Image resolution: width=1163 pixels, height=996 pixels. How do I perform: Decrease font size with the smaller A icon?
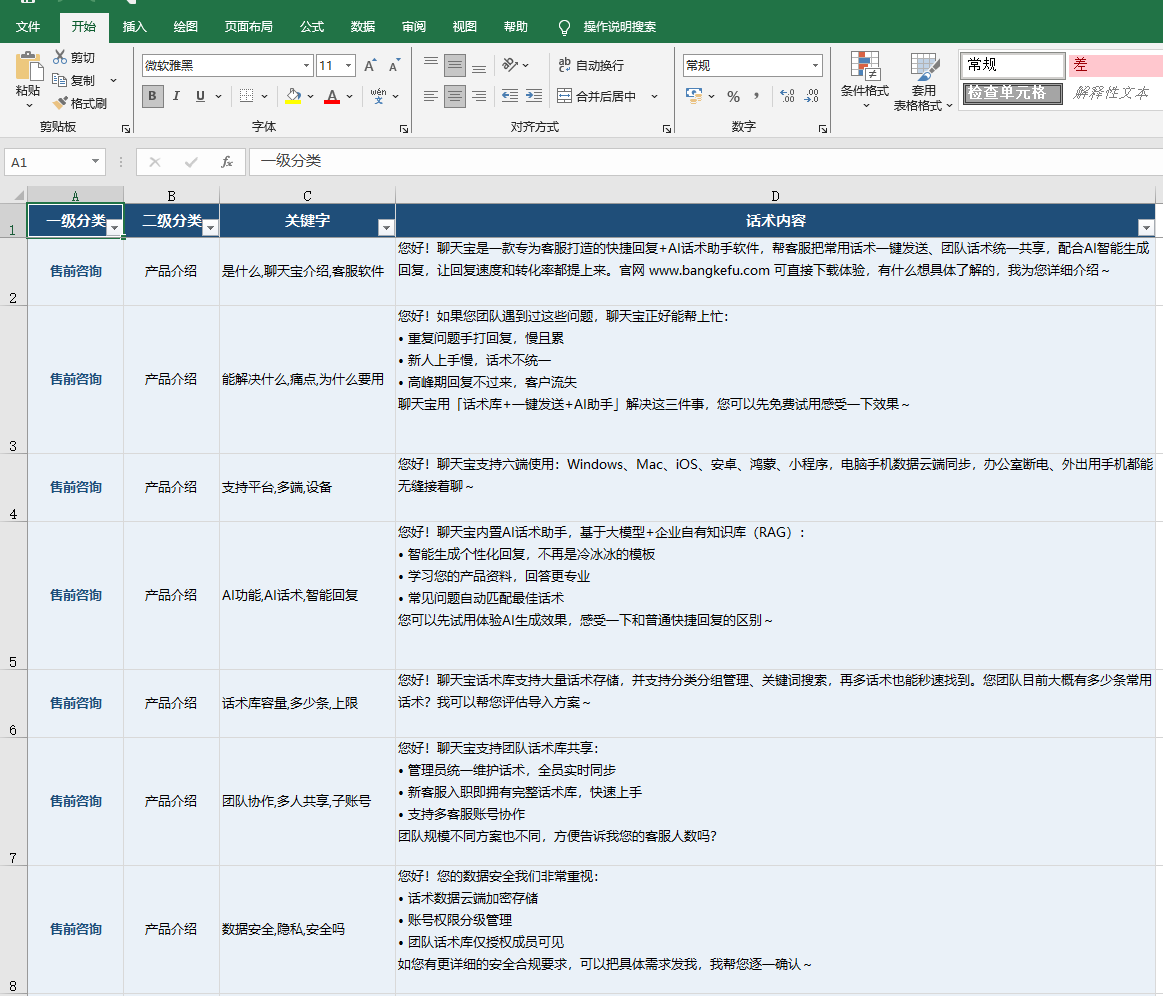(x=394, y=65)
